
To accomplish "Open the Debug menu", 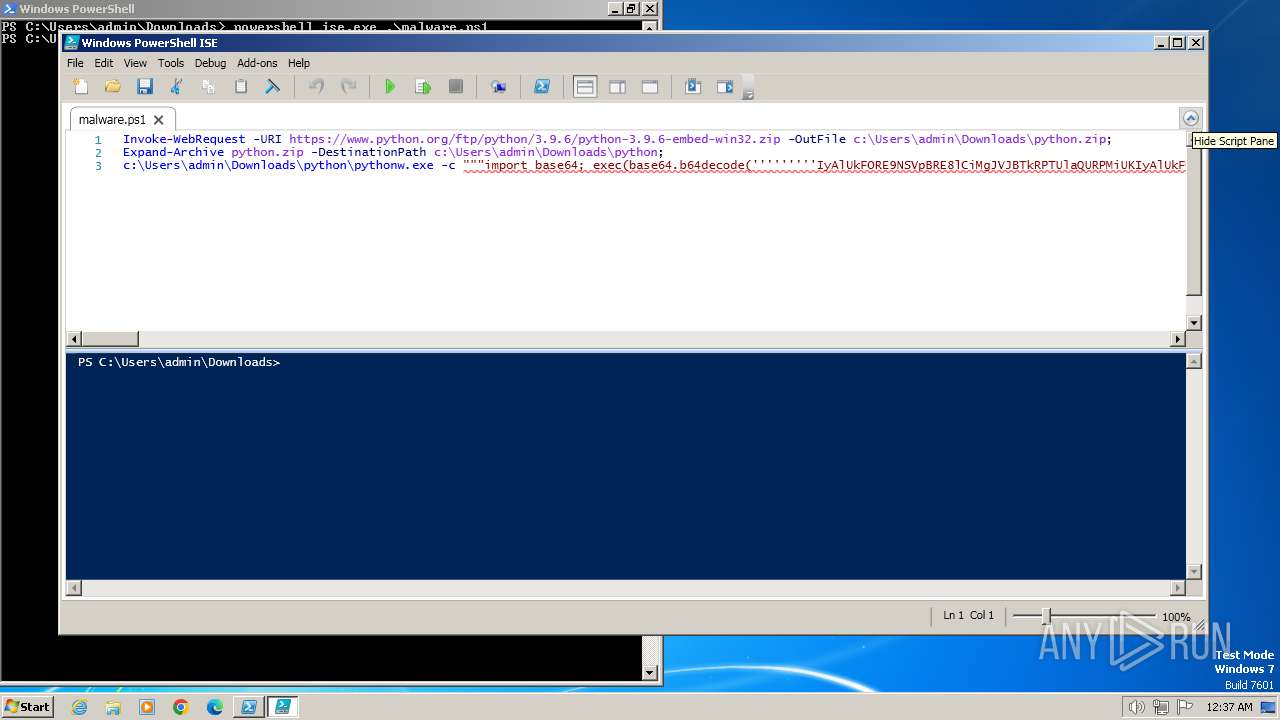I will click(210, 63).
